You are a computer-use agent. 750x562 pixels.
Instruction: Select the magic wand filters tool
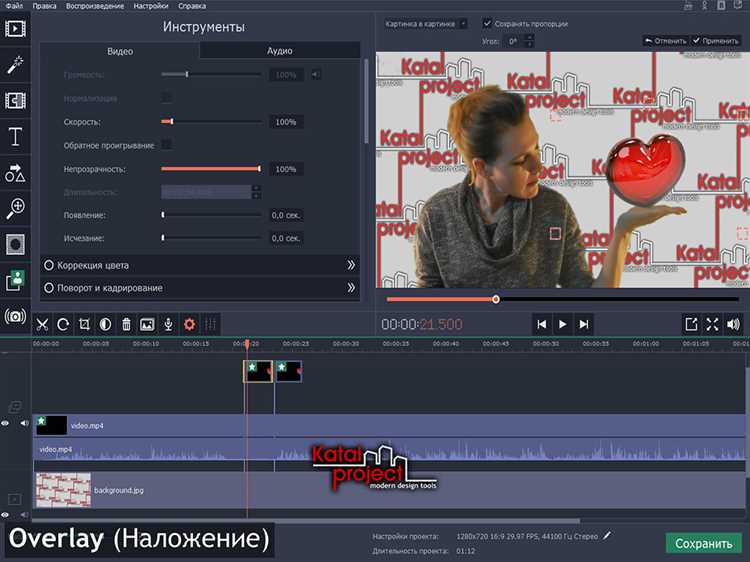coord(15,64)
